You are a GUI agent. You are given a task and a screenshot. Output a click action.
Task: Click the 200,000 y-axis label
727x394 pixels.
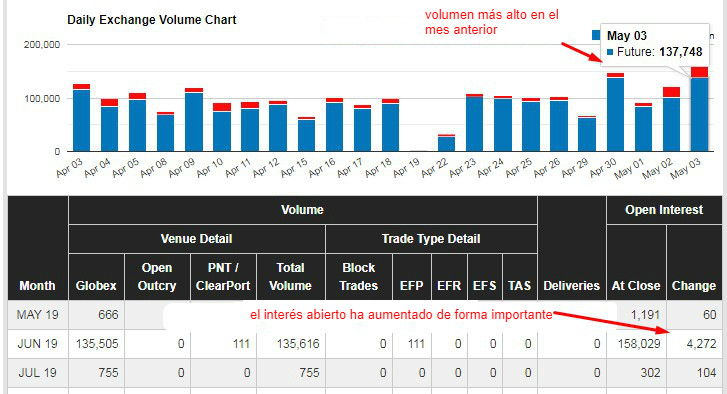point(42,45)
